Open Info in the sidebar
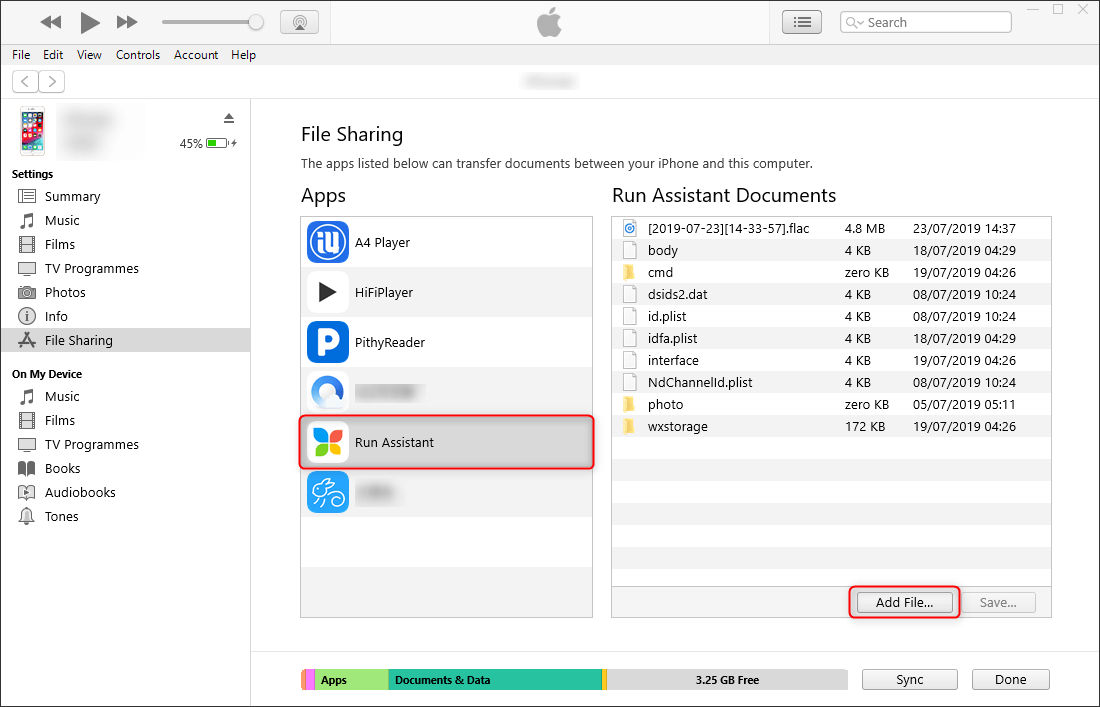 (125, 316)
